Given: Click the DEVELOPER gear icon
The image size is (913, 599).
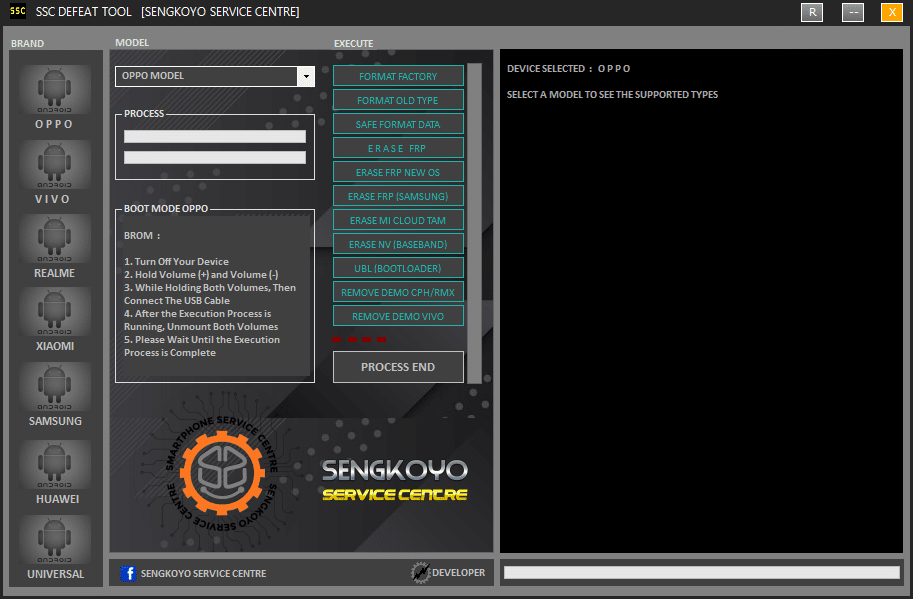Looking at the screenshot, I should click(421, 572).
